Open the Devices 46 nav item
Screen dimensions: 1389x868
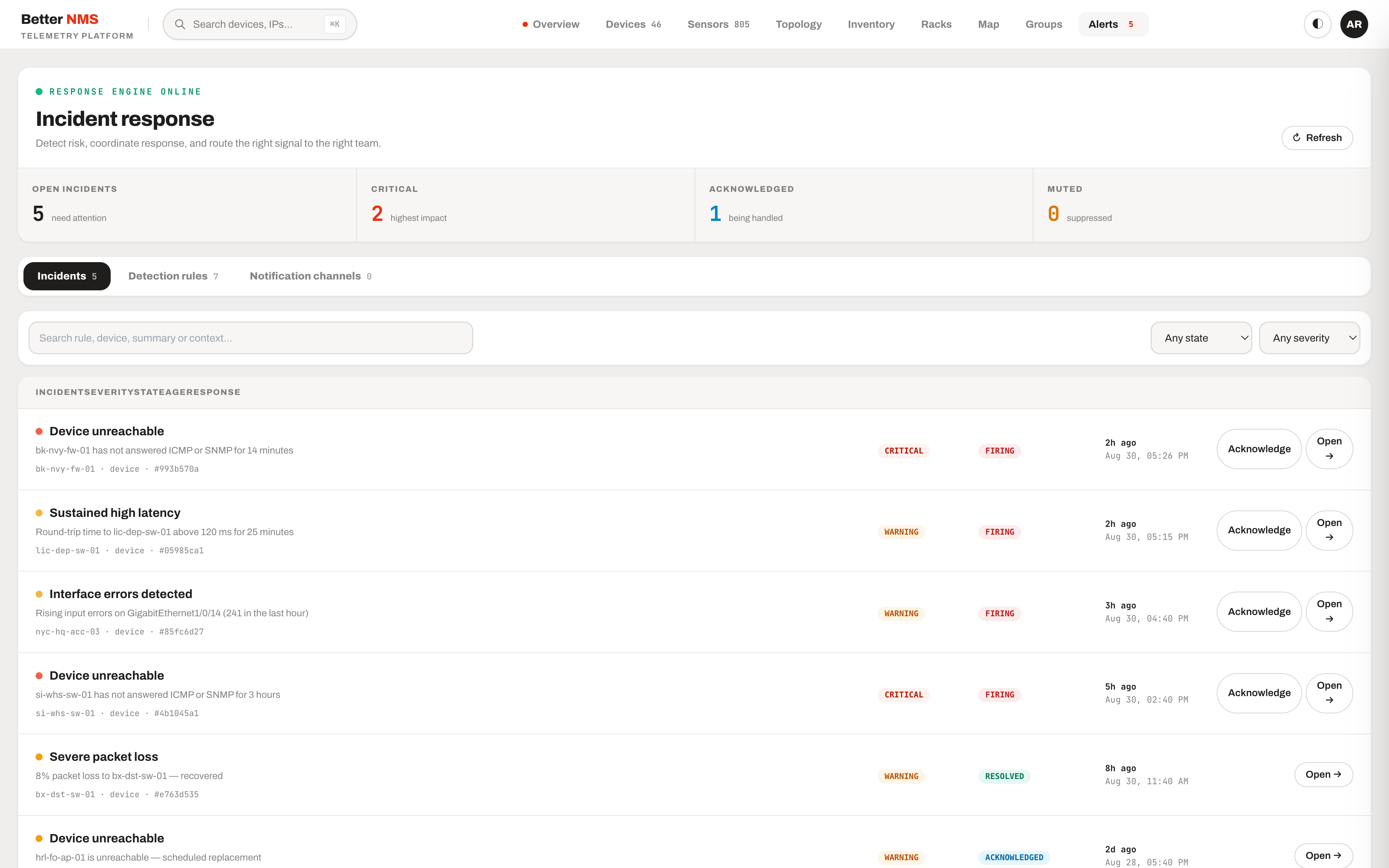(633, 24)
